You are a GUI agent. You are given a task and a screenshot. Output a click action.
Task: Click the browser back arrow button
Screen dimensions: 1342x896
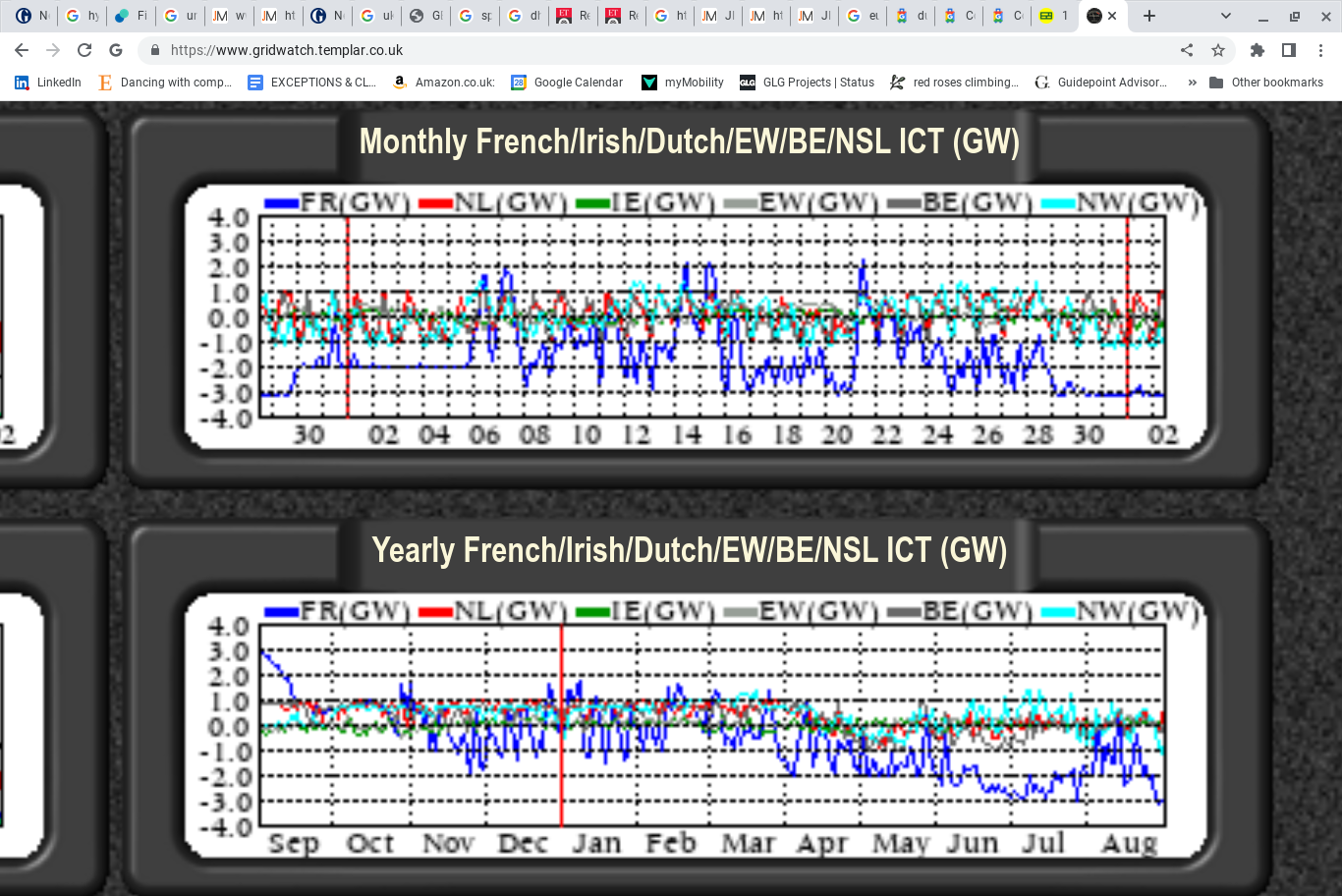coord(22,50)
